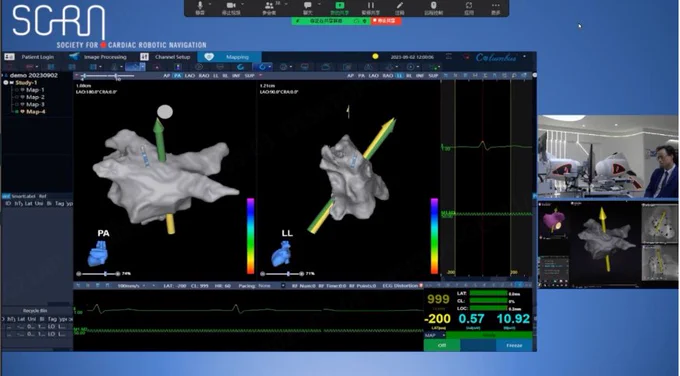Set left view to SUP orientation
This screenshot has width=680, height=376.
[249, 76]
